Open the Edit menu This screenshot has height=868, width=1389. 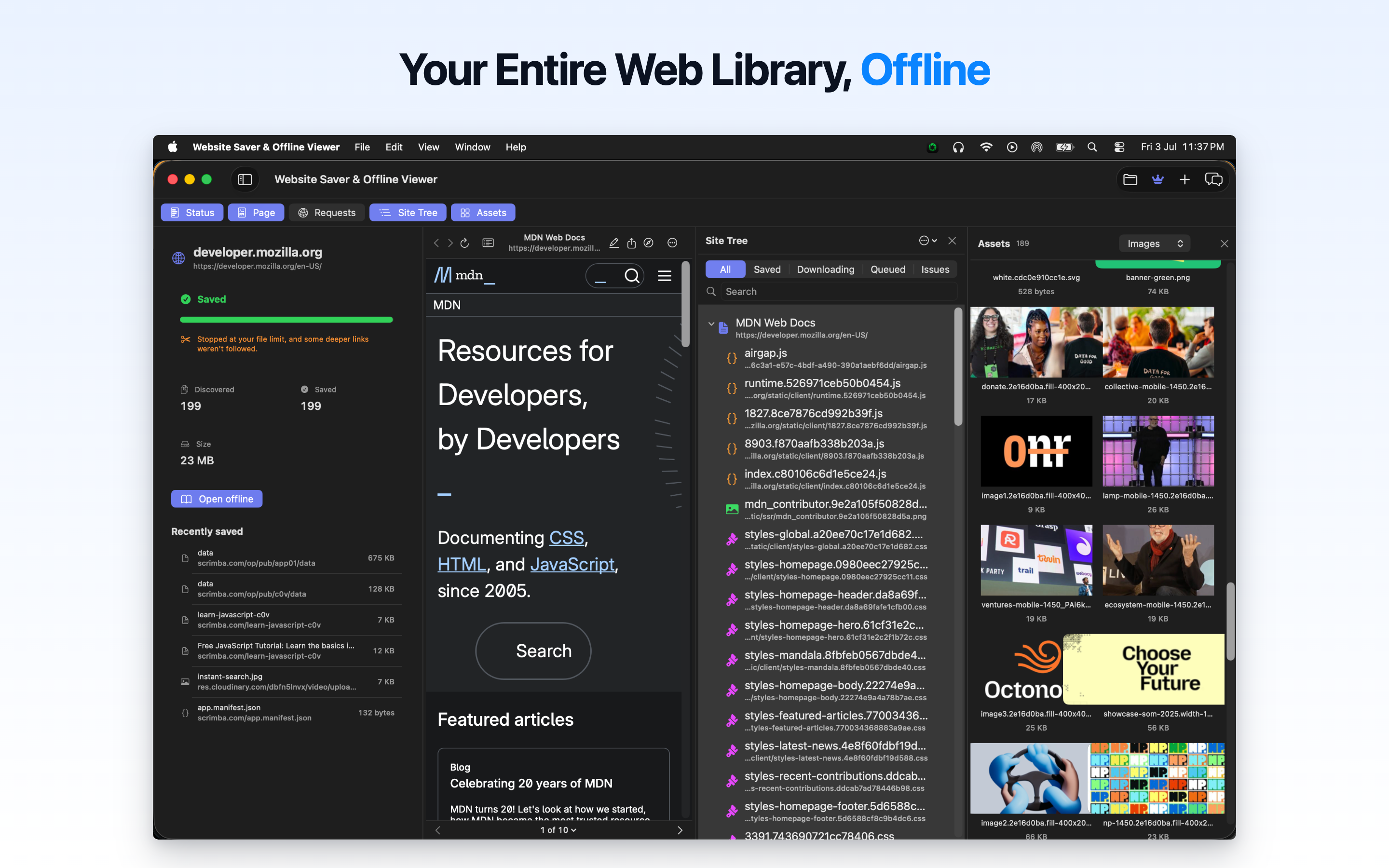click(x=394, y=147)
